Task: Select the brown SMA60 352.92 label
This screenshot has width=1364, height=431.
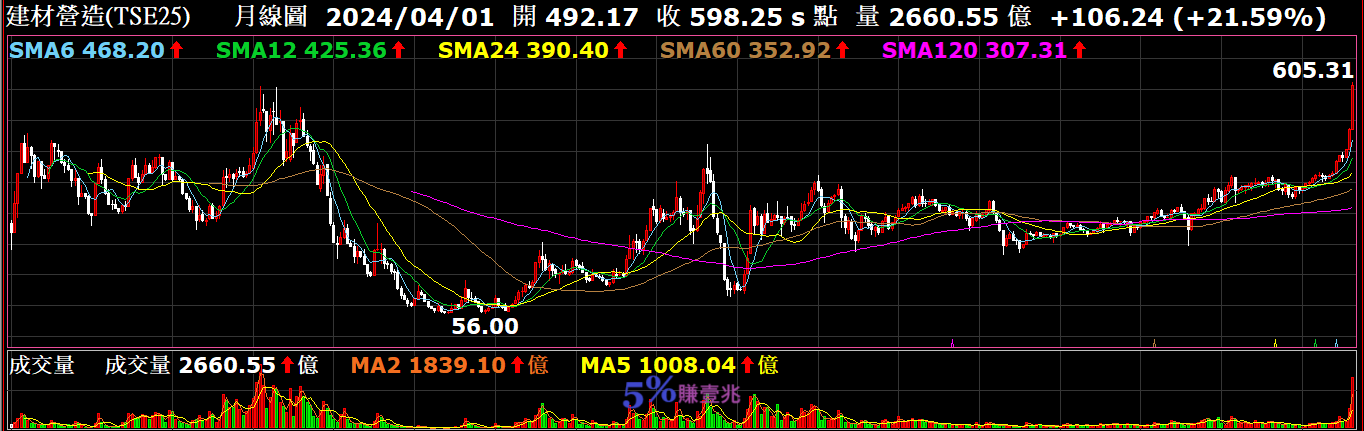Action: 746,50
